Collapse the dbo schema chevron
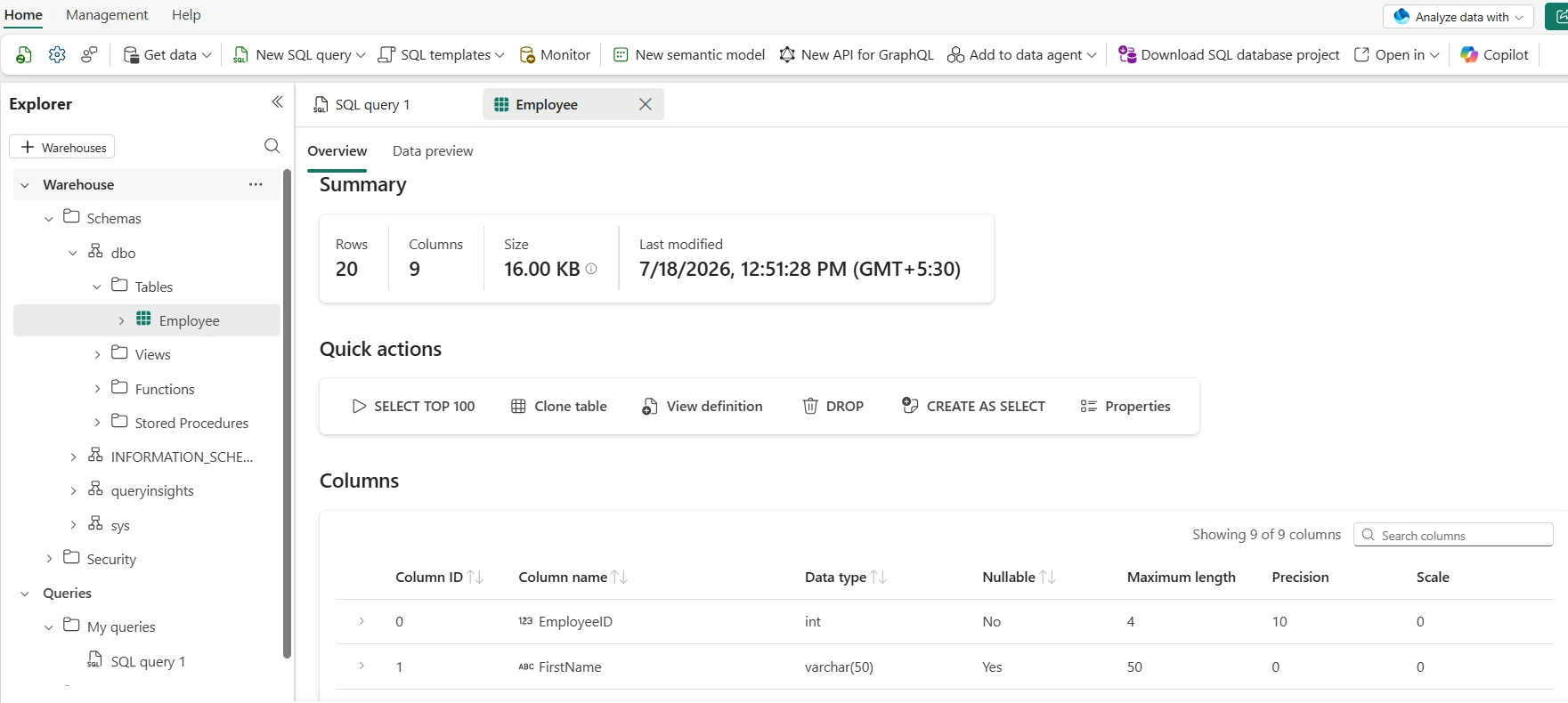Screen dimensions: 1568x703 pyautogui.click(x=73, y=254)
